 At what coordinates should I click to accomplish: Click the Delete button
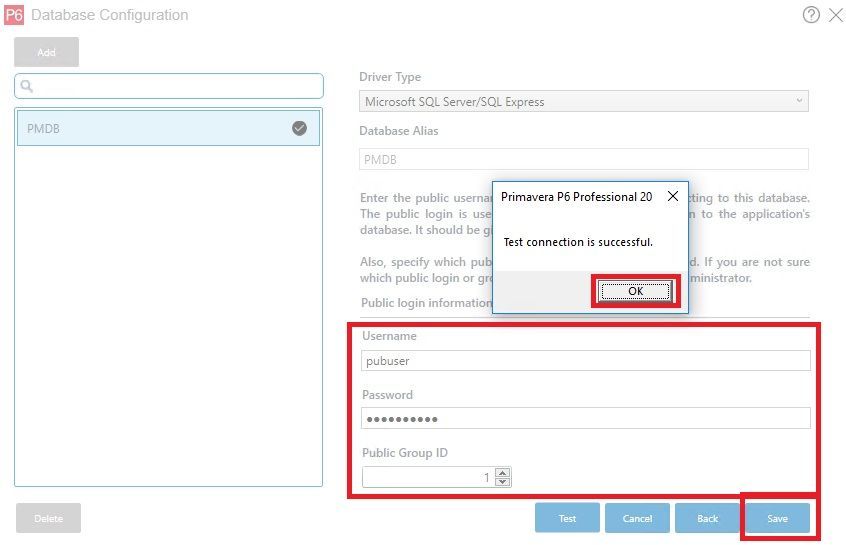[x=49, y=518]
